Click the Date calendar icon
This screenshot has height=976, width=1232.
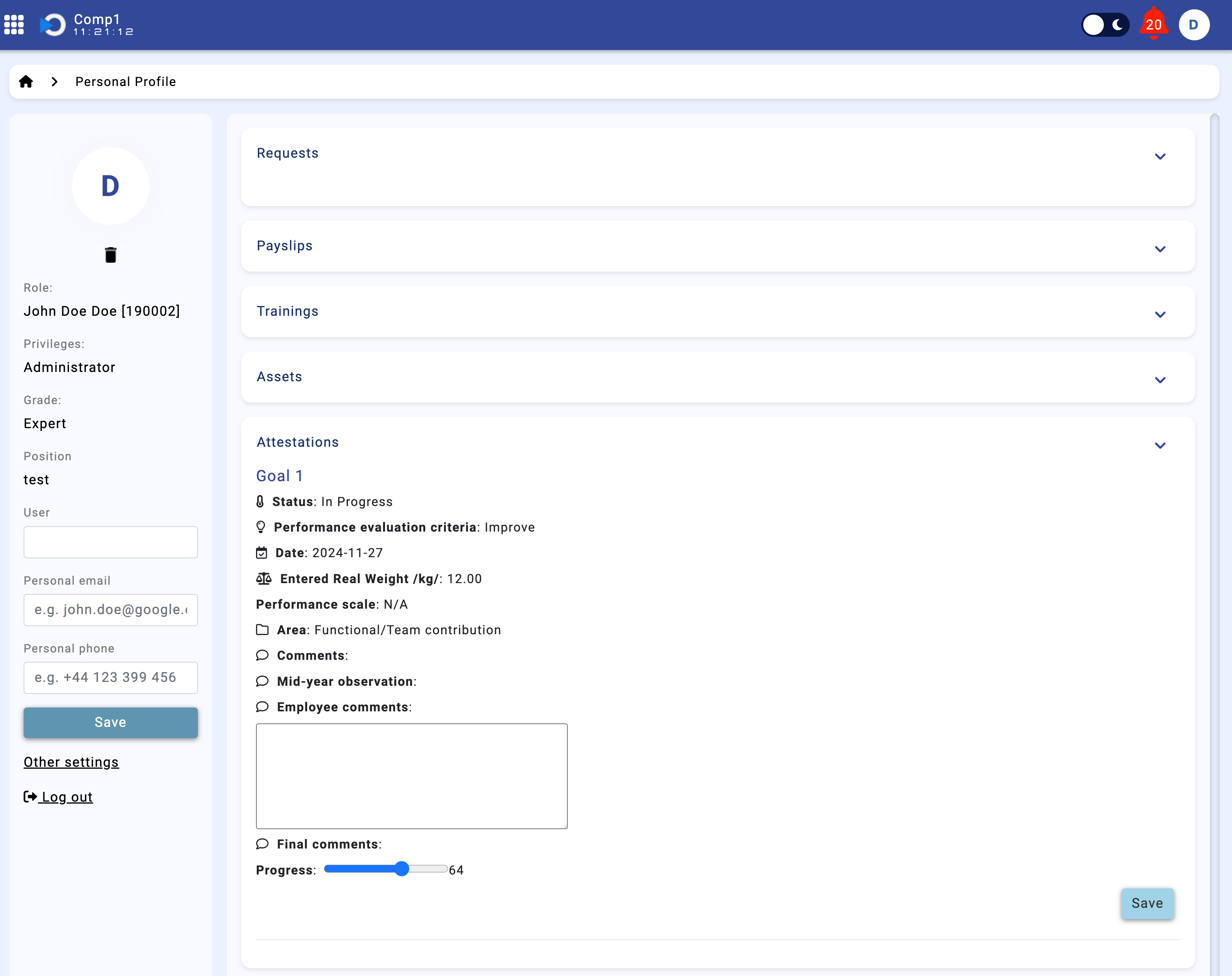coord(261,553)
